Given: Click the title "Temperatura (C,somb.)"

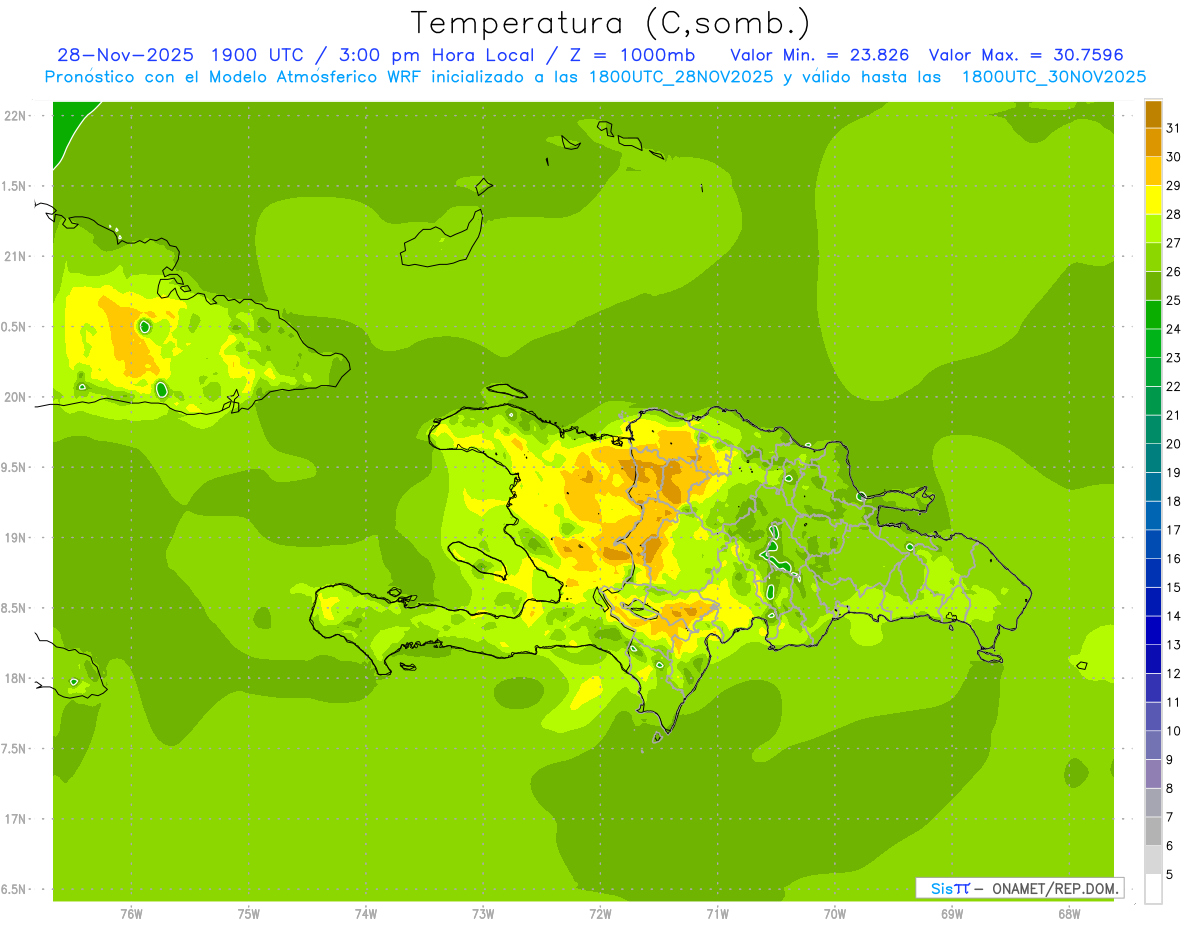Looking at the screenshot, I should click(x=610, y=23).
